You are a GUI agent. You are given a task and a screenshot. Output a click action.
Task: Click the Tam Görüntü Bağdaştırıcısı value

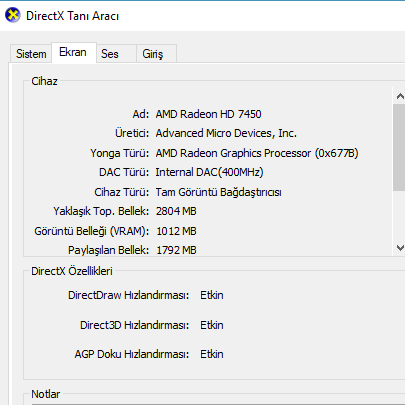click(219, 192)
